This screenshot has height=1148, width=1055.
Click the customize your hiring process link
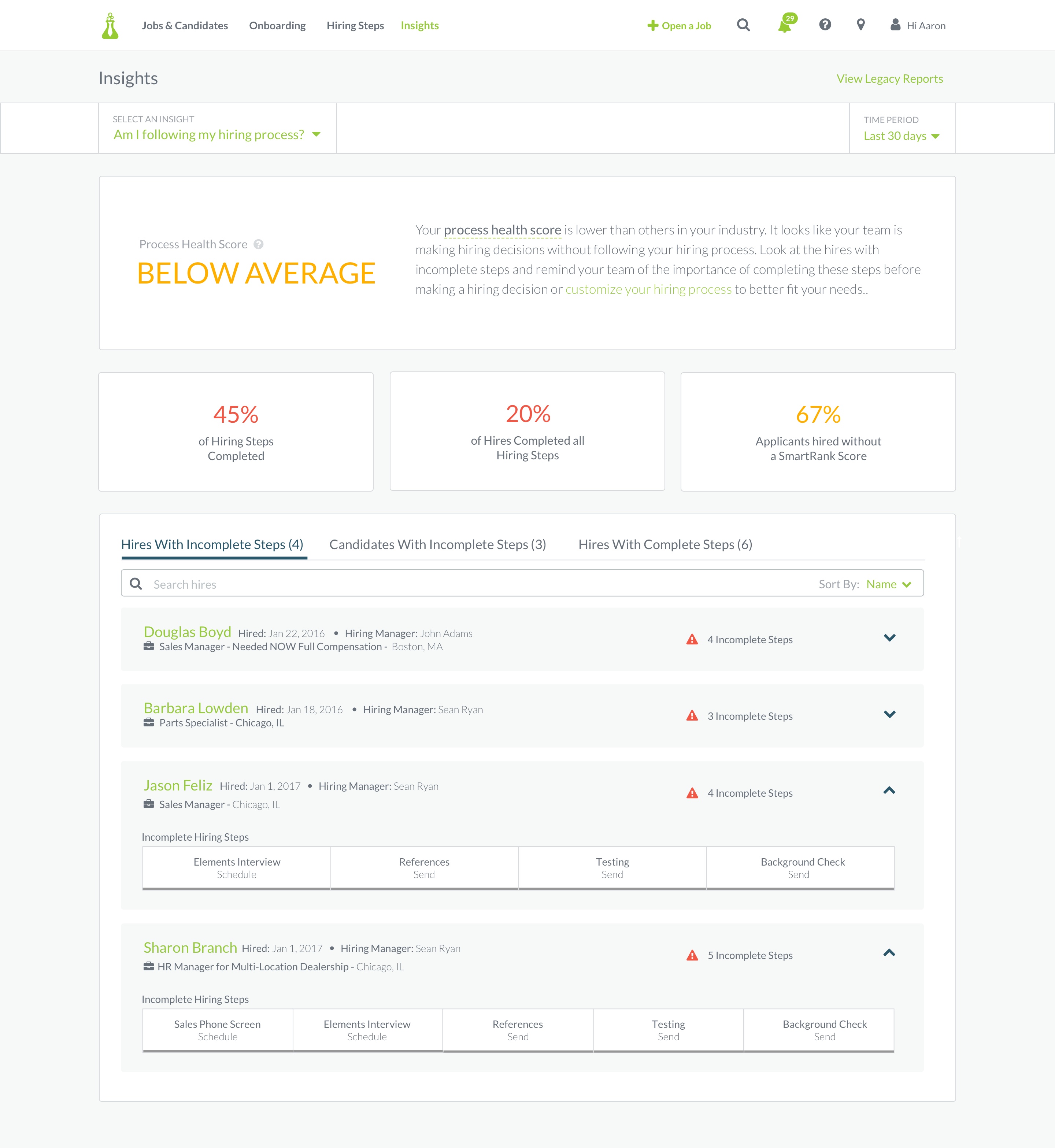pyautogui.click(x=647, y=289)
